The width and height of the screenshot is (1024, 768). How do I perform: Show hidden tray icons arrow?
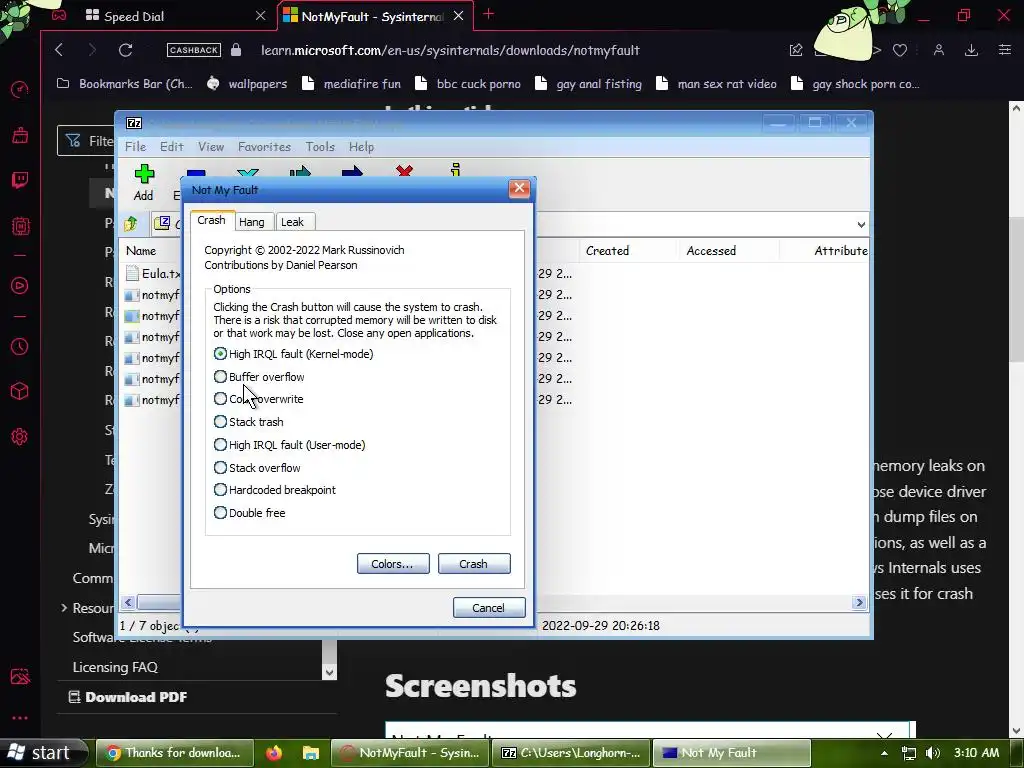(884, 753)
